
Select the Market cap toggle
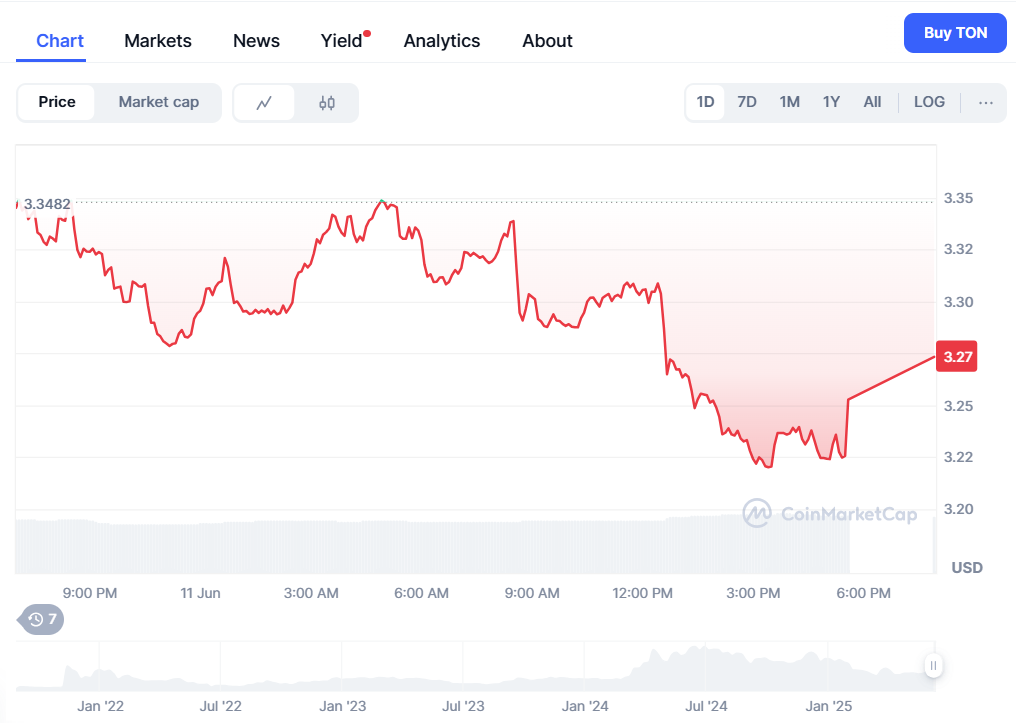pos(159,102)
